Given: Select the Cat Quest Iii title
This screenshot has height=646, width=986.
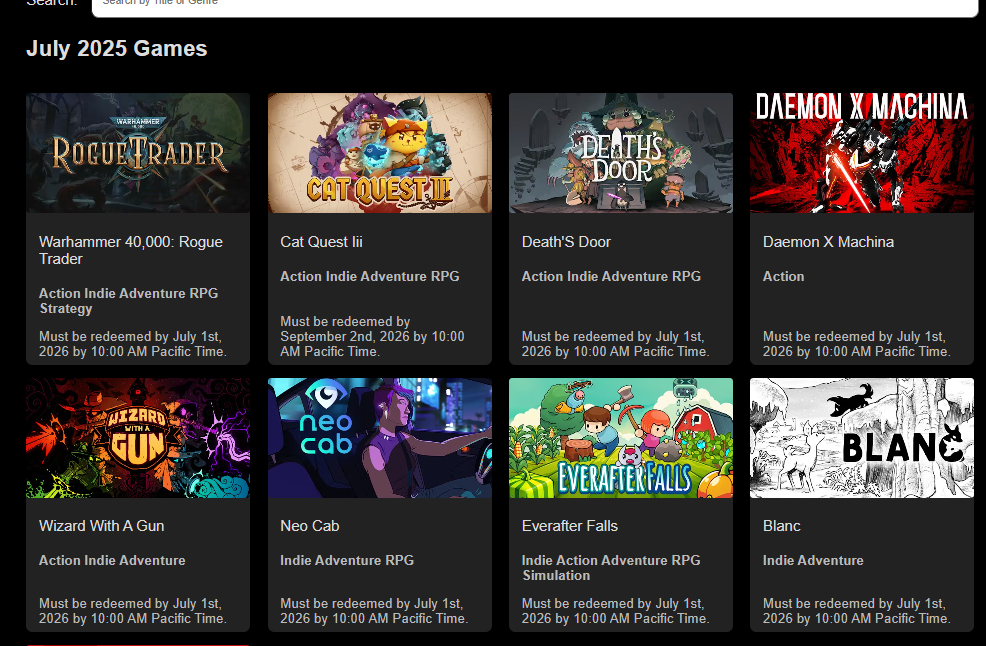Looking at the screenshot, I should (x=321, y=242).
